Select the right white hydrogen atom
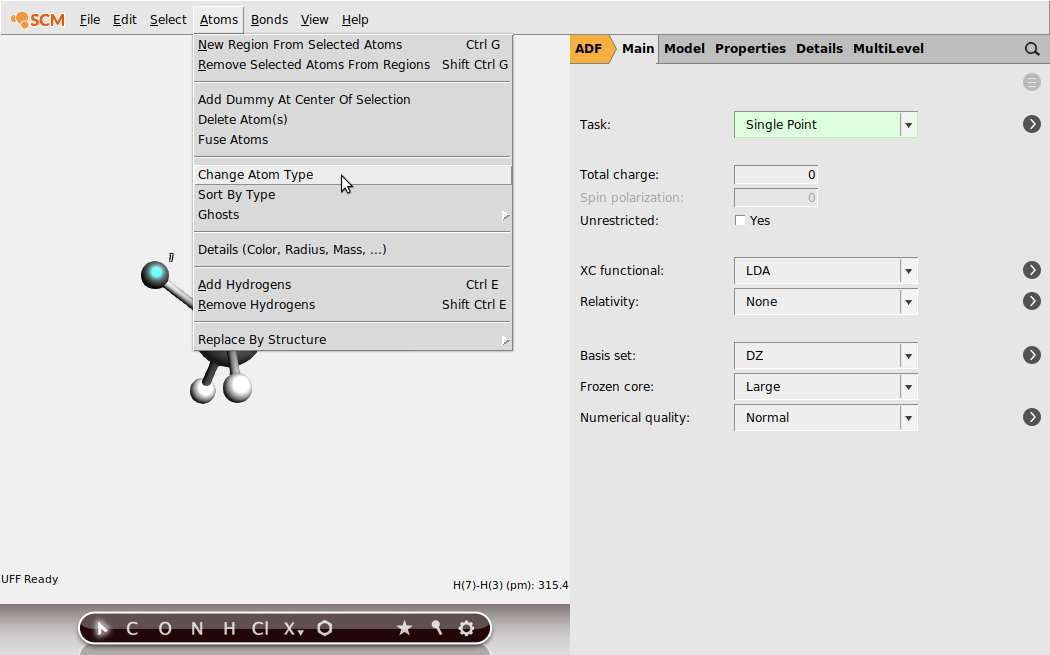 click(237, 388)
